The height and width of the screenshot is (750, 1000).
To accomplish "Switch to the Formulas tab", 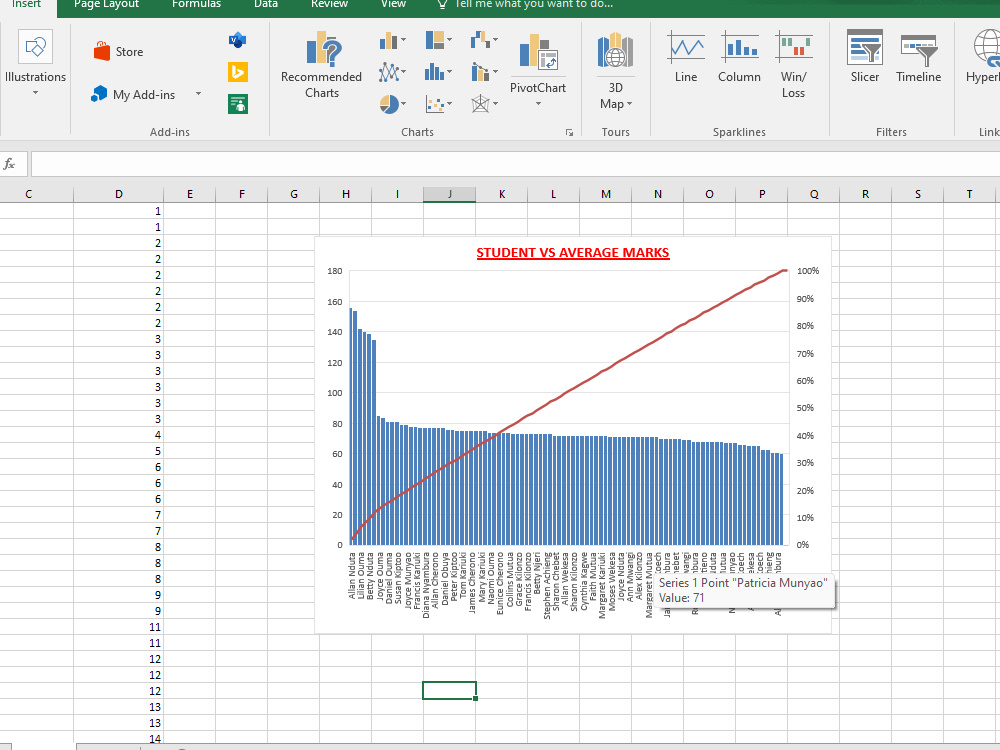I will (x=196, y=4).
